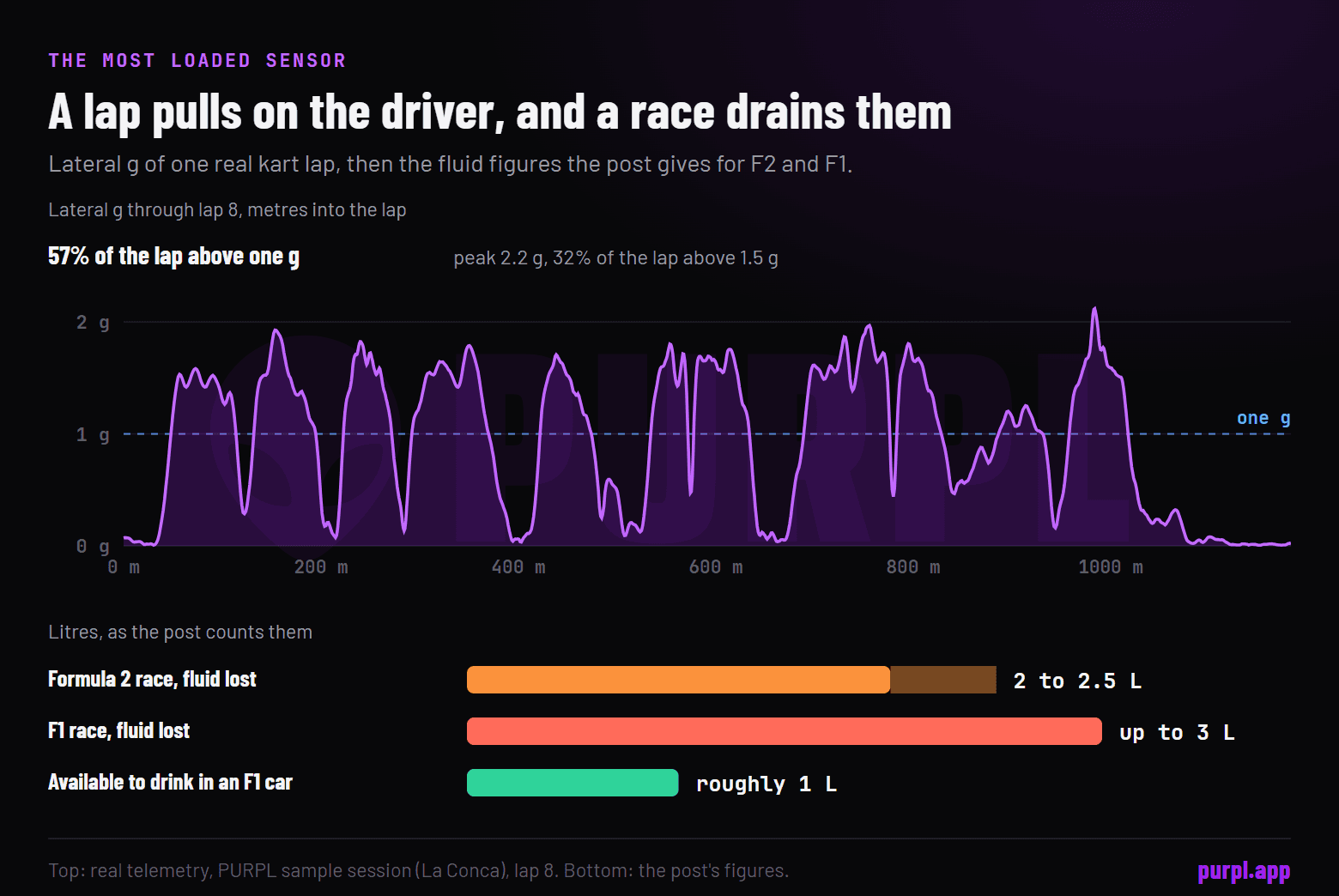Click the "0 g" axis label
The image size is (1339, 896).
93,546
